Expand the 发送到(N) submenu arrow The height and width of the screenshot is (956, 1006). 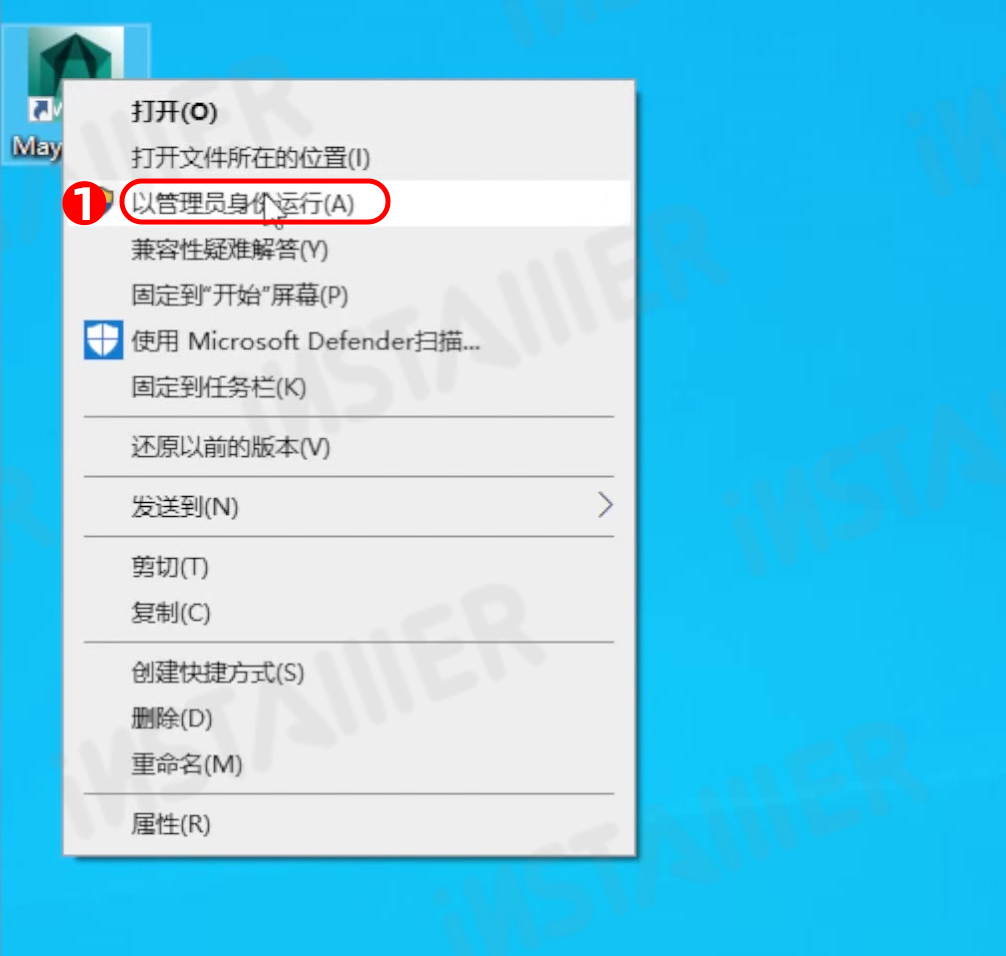(605, 506)
